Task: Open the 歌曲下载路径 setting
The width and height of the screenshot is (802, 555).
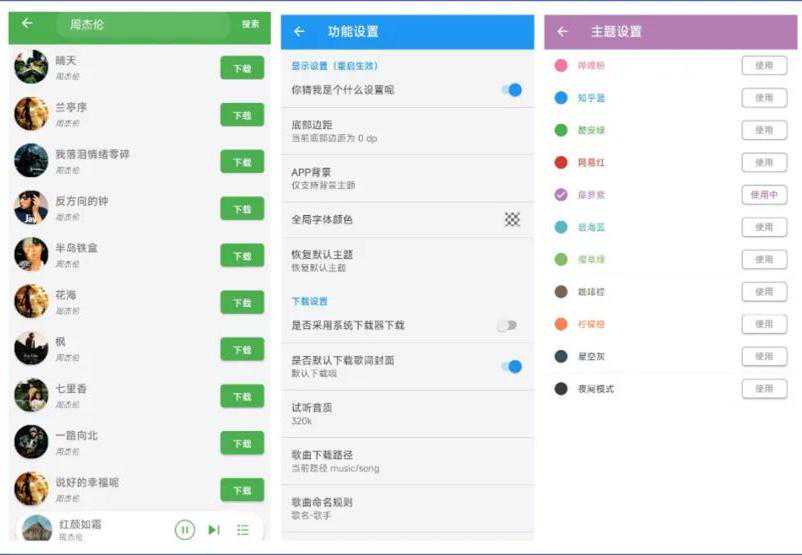Action: [407, 461]
